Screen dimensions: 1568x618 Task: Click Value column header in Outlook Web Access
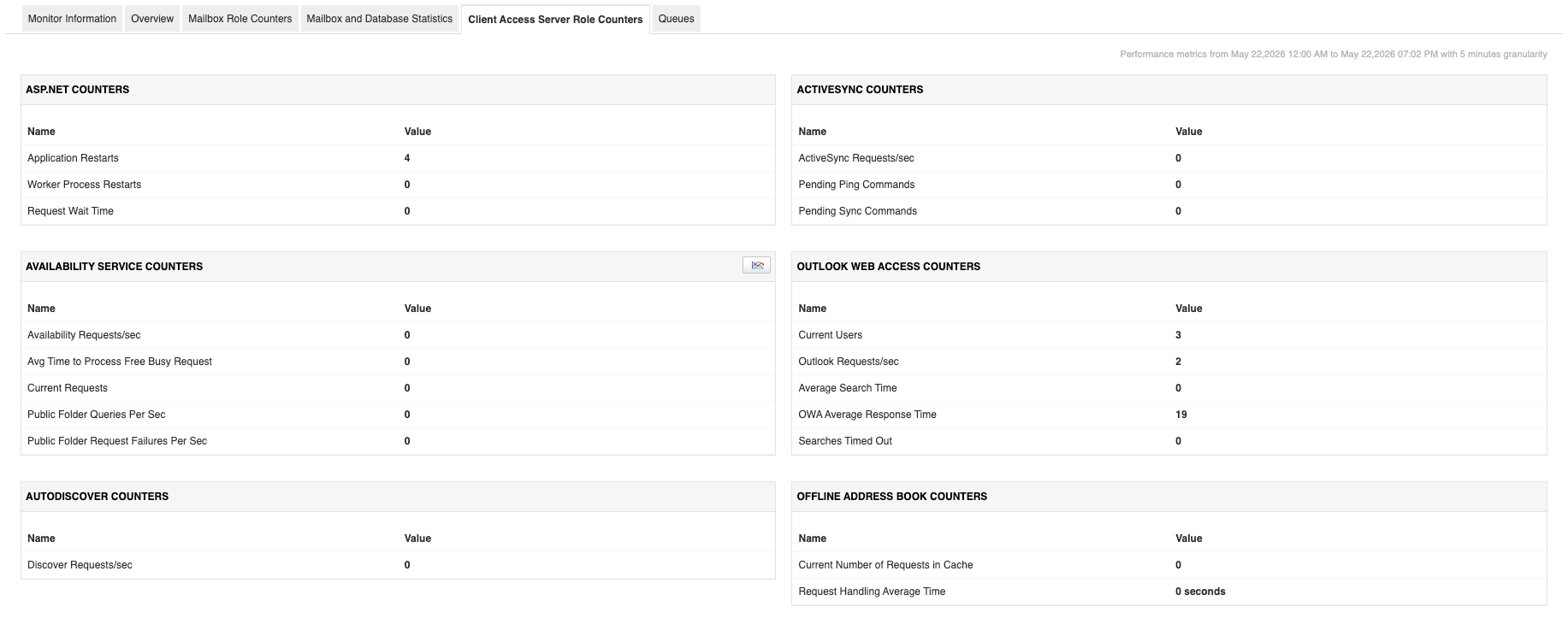1188,309
